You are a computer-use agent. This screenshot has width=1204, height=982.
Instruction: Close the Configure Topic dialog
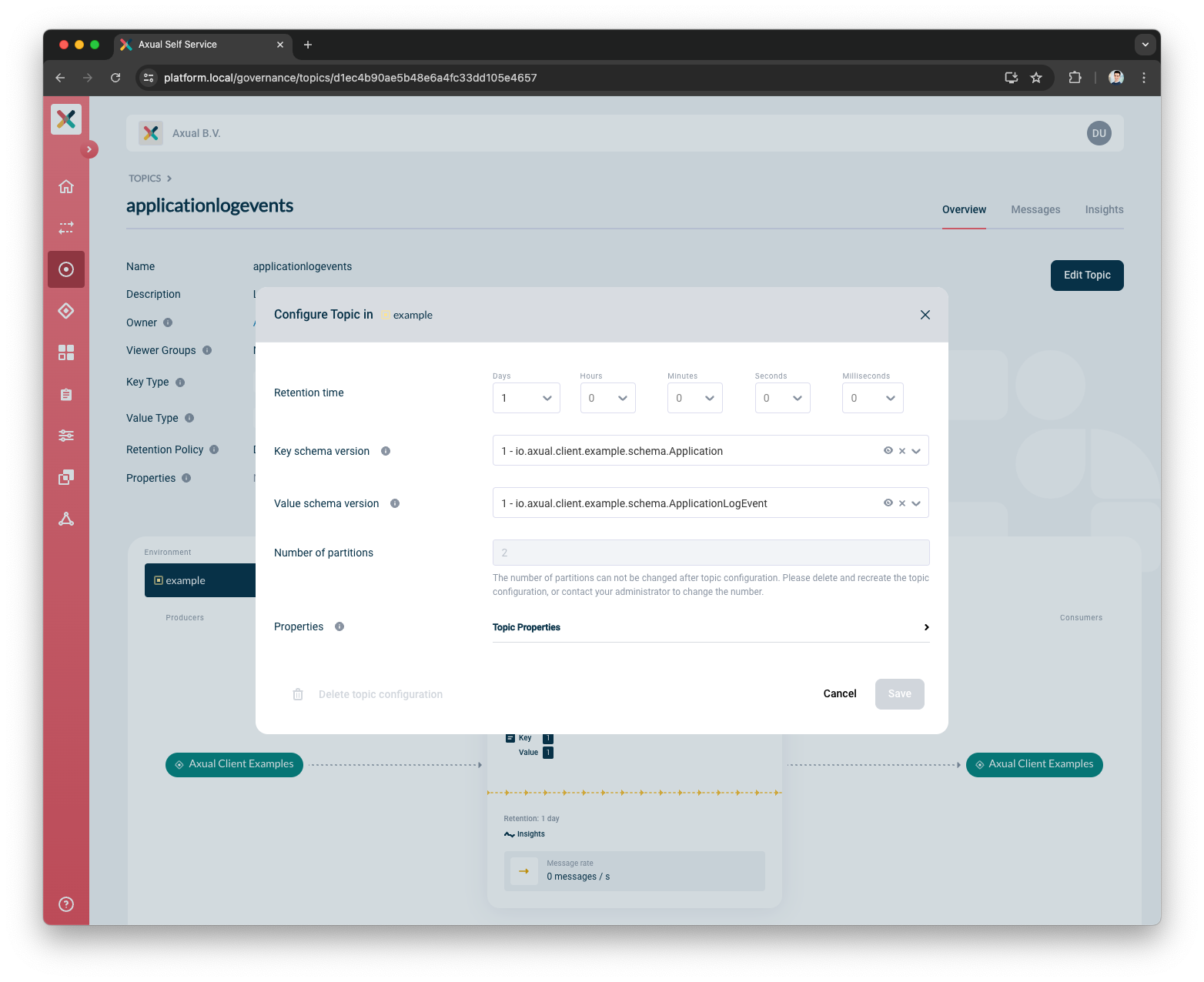tap(925, 315)
